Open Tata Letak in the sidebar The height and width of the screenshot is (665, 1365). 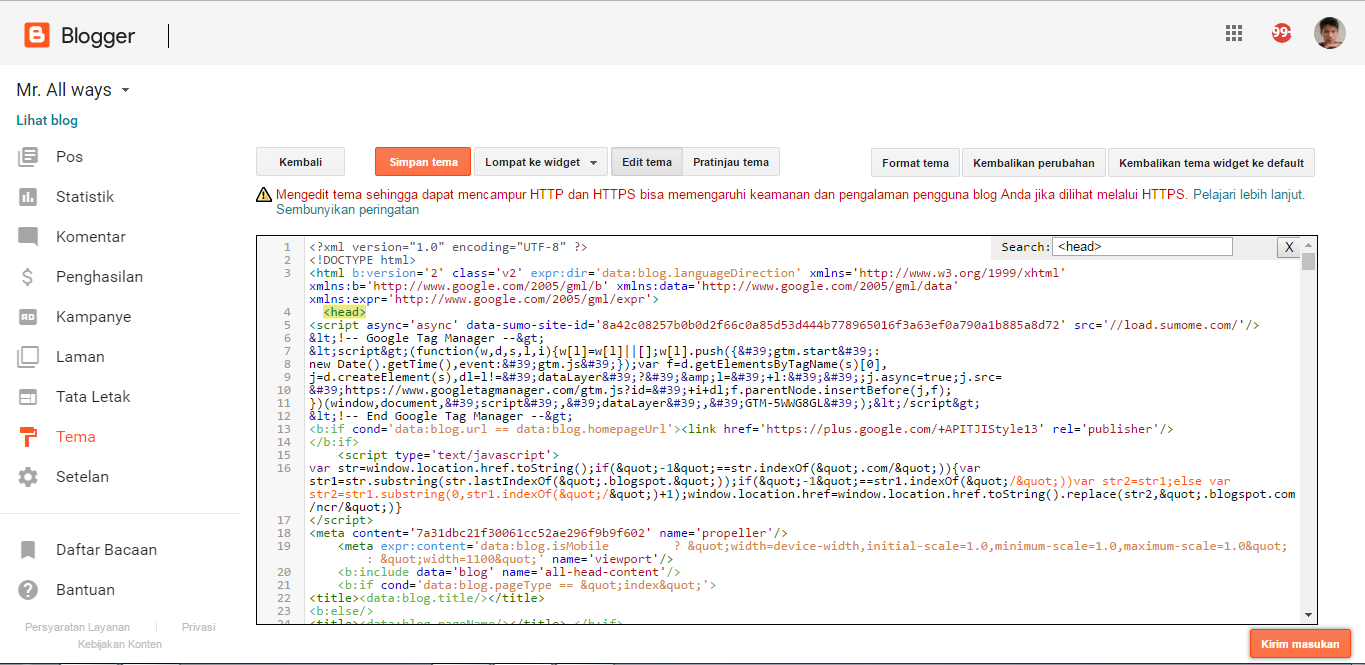pyautogui.click(x=93, y=397)
